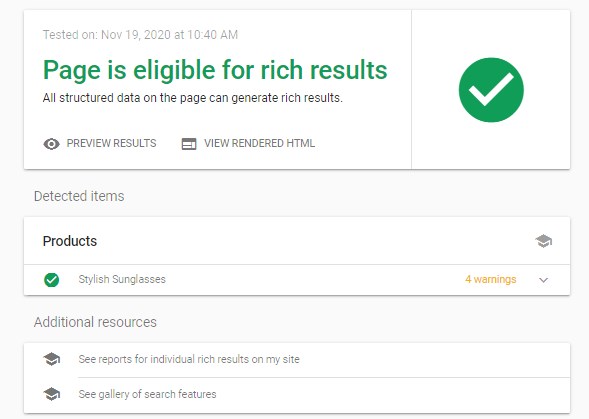
Task: Click the rendered HTML window icon
Action: tap(189, 144)
